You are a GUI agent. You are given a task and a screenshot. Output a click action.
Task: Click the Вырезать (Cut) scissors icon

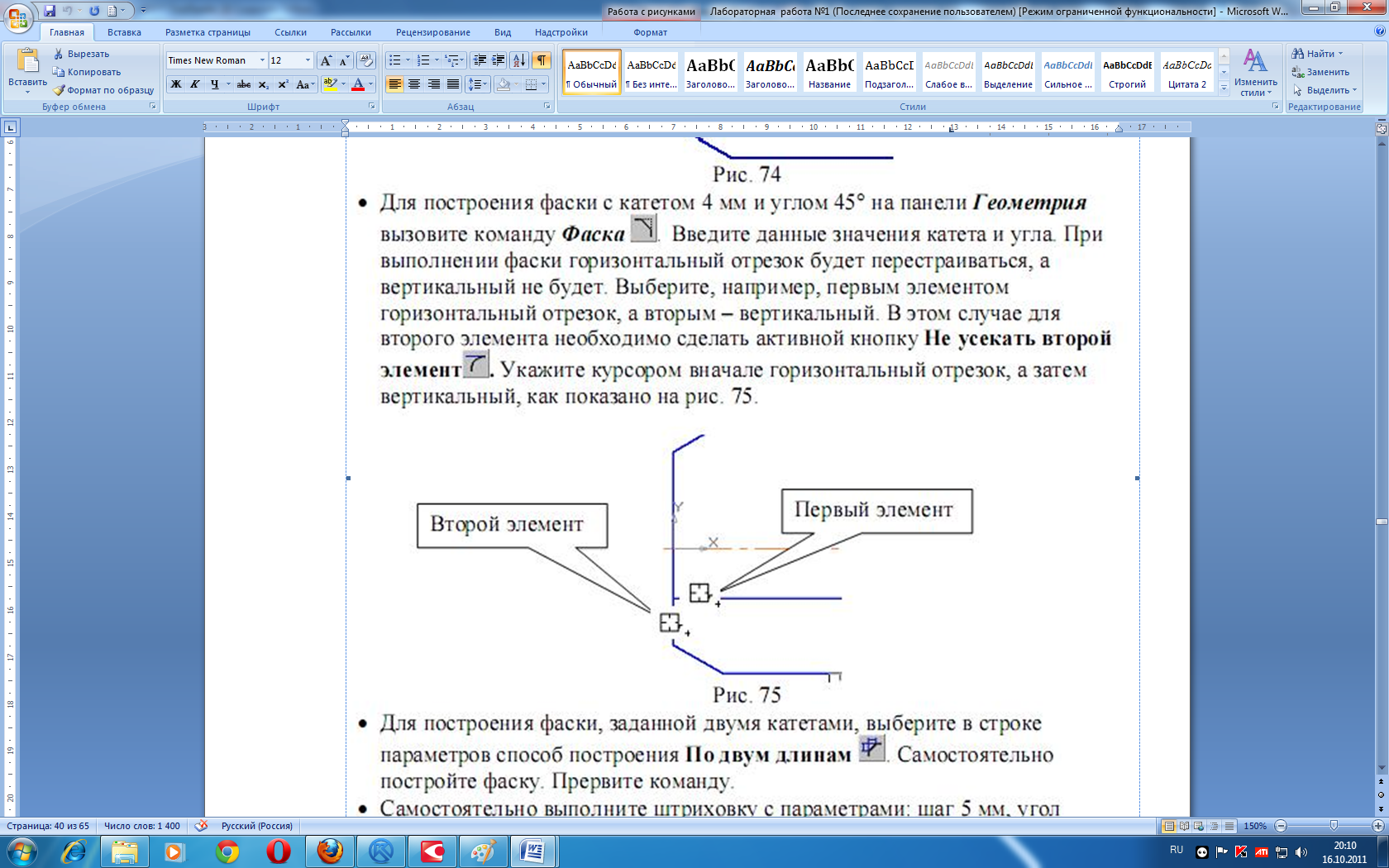59,54
